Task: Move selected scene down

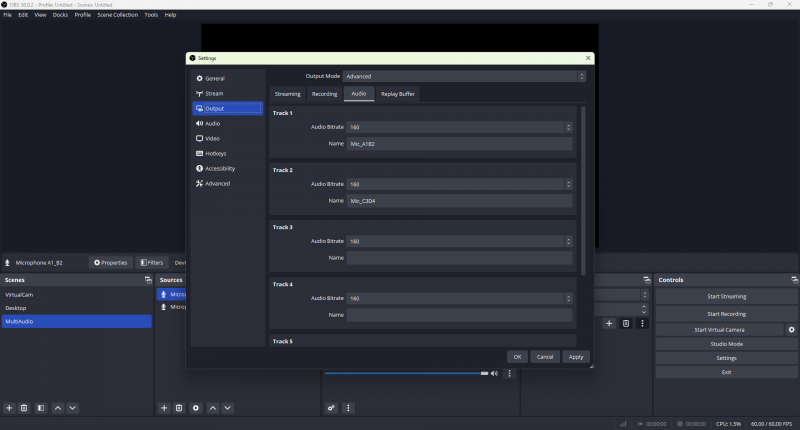Action: 72,408
